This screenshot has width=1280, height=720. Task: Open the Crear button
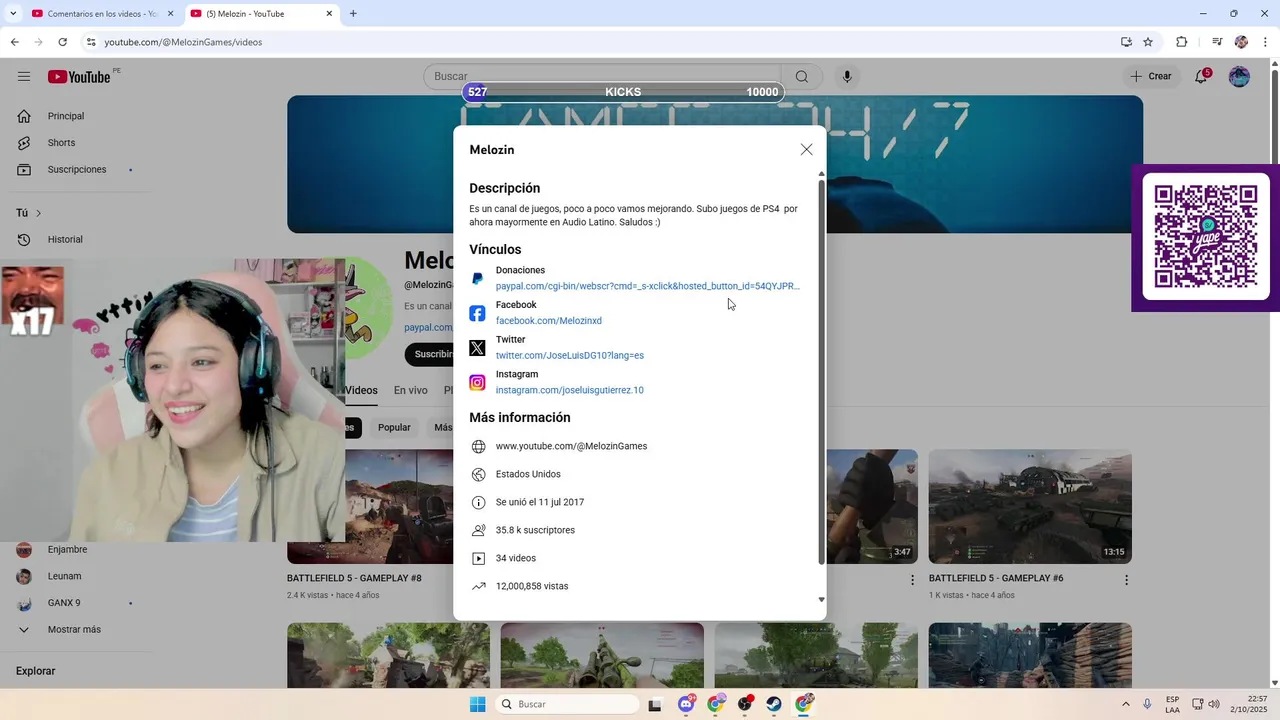point(1151,76)
